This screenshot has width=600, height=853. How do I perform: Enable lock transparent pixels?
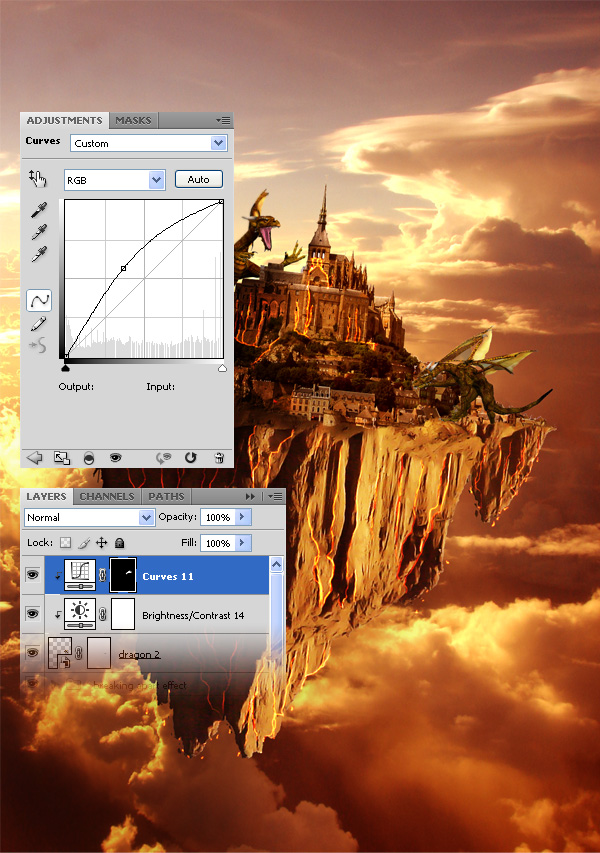[65, 542]
